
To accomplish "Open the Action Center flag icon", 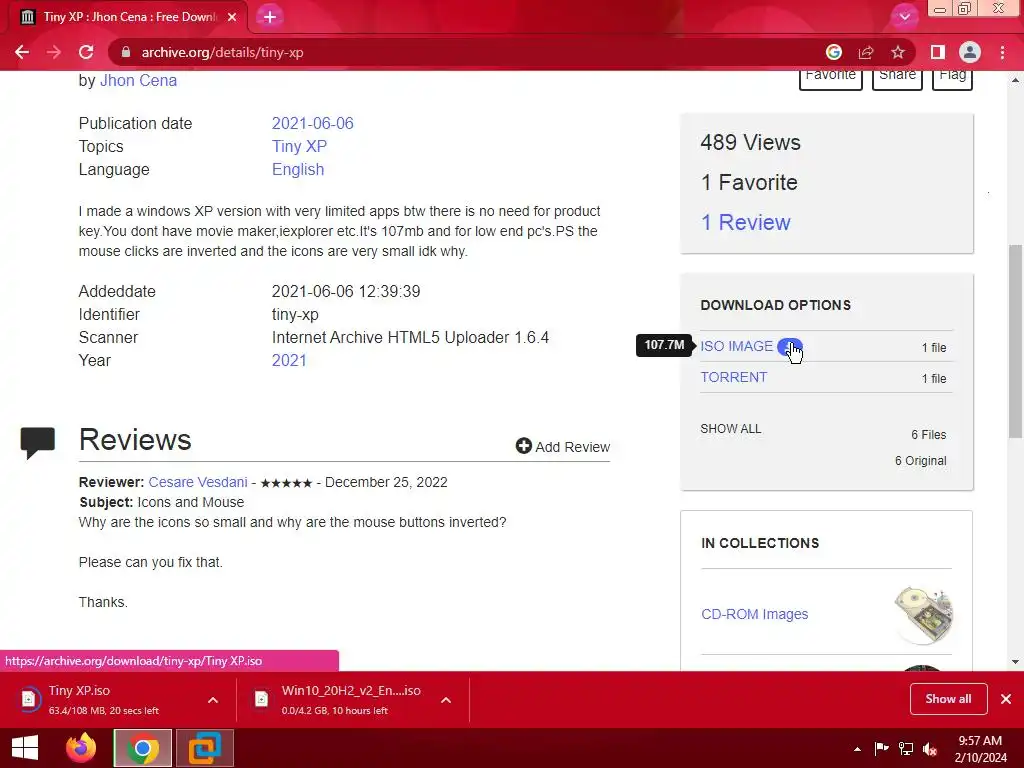I will 881,749.
